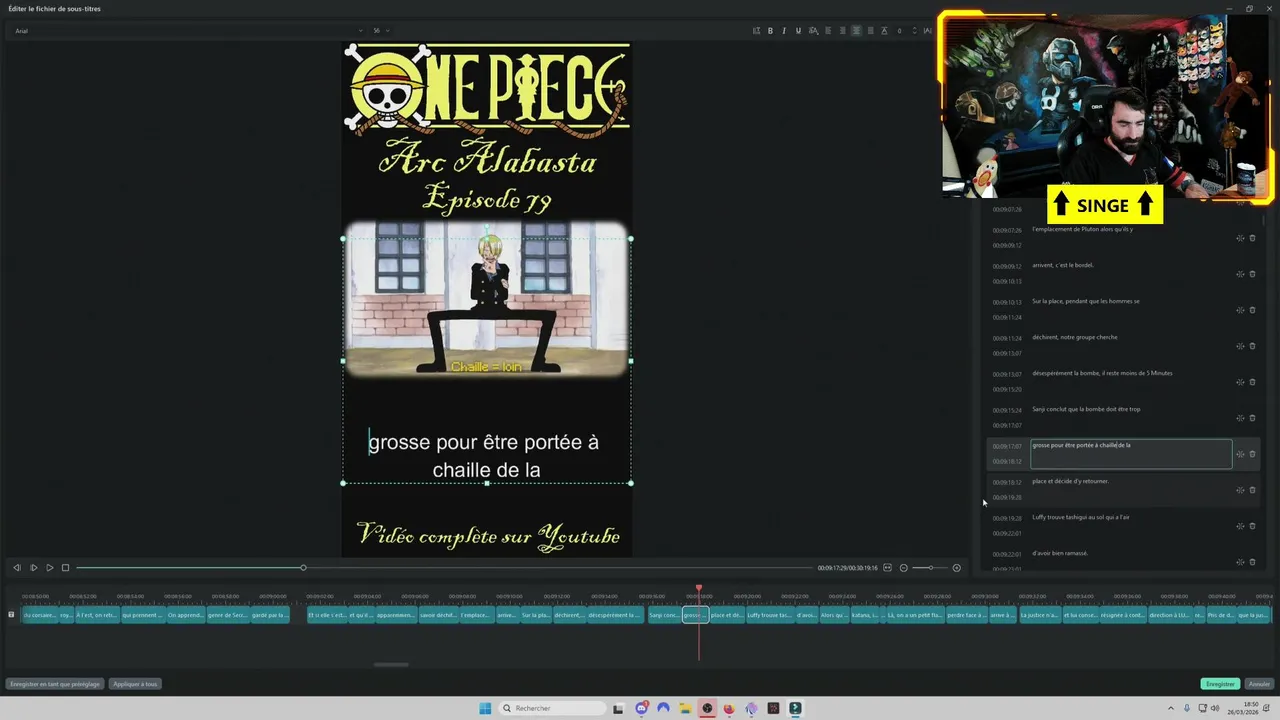Delete the 'déchirent, notre groupe cherche' subtitle
The width and height of the screenshot is (1280, 720).
pos(1252,346)
